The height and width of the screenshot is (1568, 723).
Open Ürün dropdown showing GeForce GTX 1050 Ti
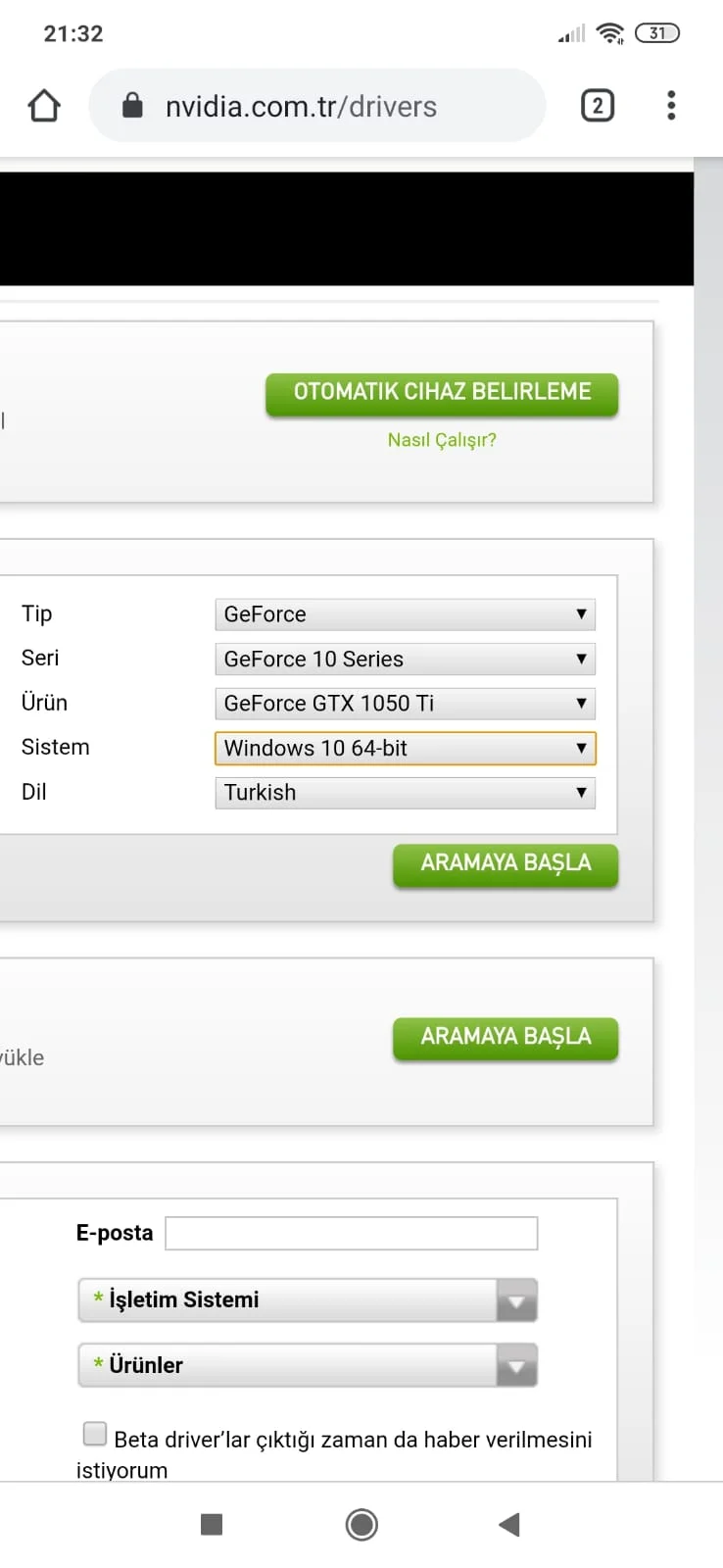tap(405, 704)
